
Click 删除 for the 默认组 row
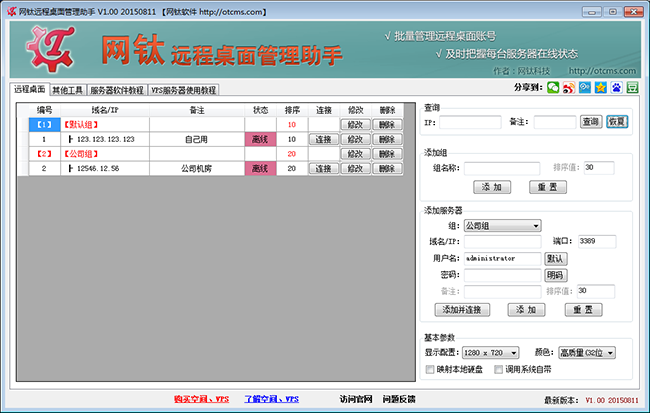pos(387,124)
